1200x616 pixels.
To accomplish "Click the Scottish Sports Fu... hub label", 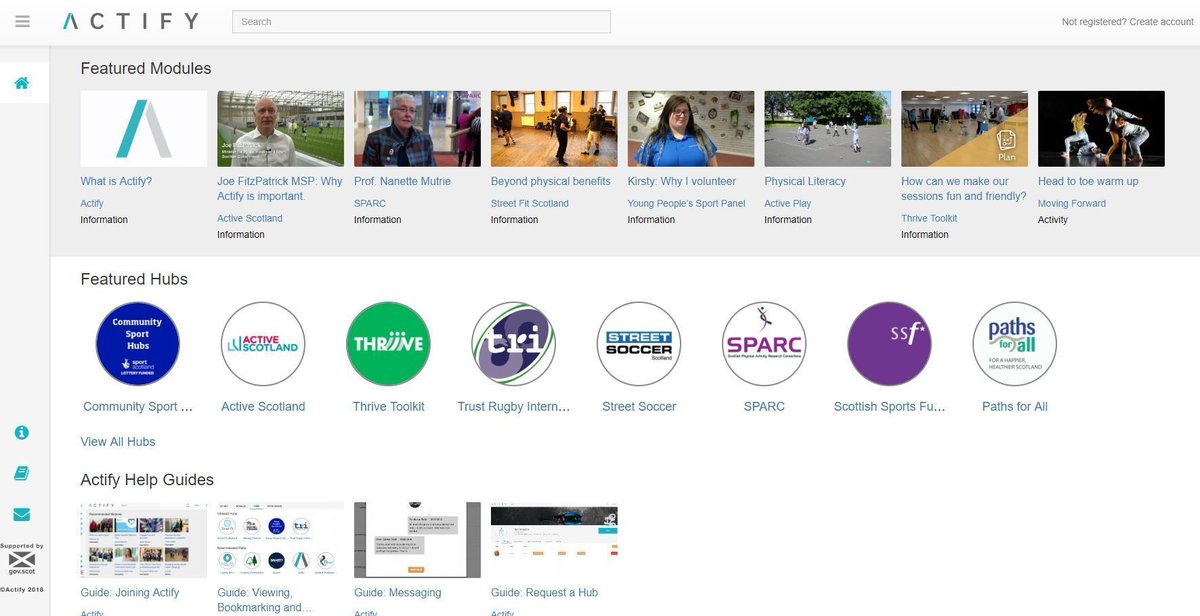I will pos(889,407).
